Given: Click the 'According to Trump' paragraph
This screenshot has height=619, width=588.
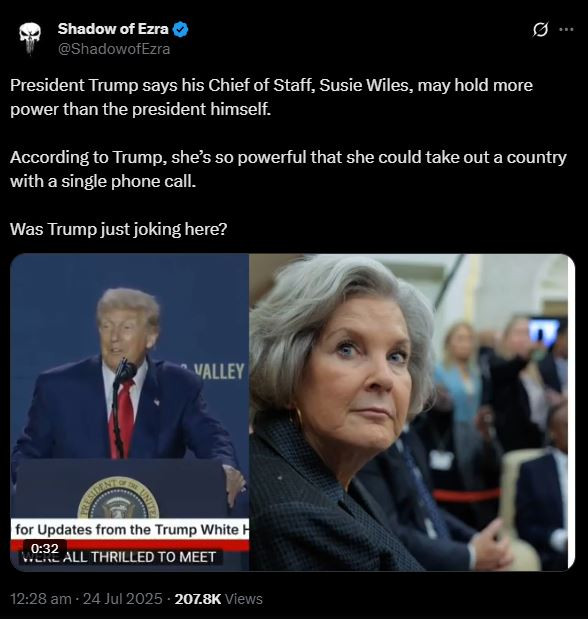Looking at the screenshot, I should (288, 169).
